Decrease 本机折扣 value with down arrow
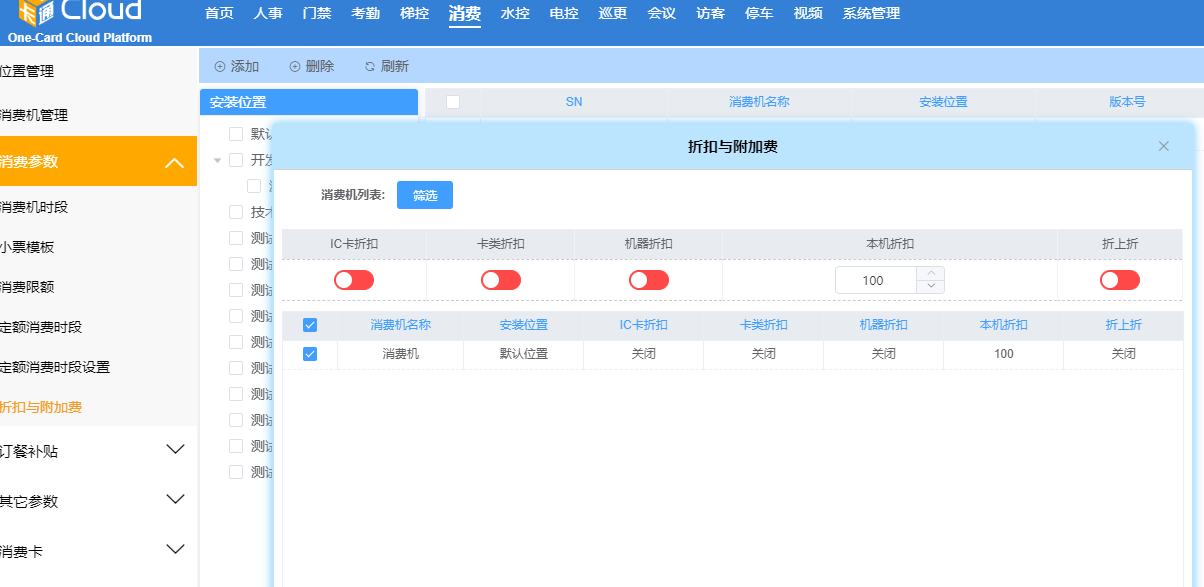The height and width of the screenshot is (587, 1204). 931,287
